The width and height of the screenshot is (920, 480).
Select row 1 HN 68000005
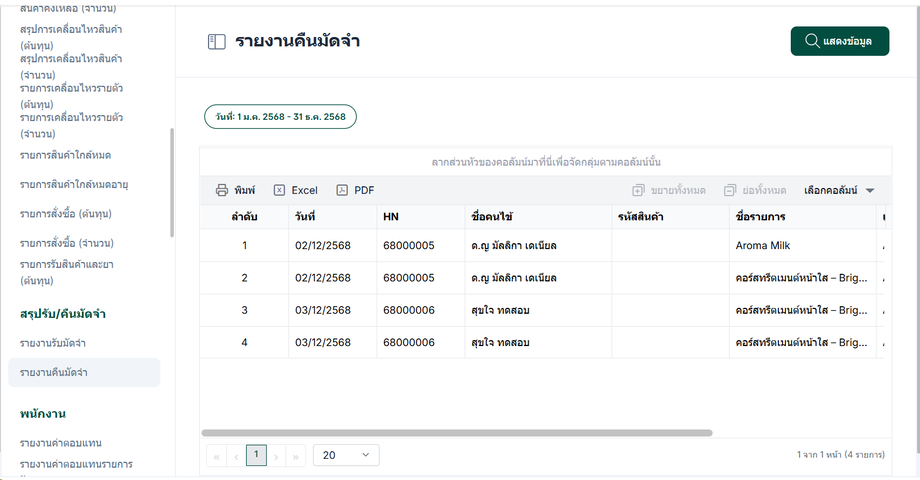(x=421, y=245)
